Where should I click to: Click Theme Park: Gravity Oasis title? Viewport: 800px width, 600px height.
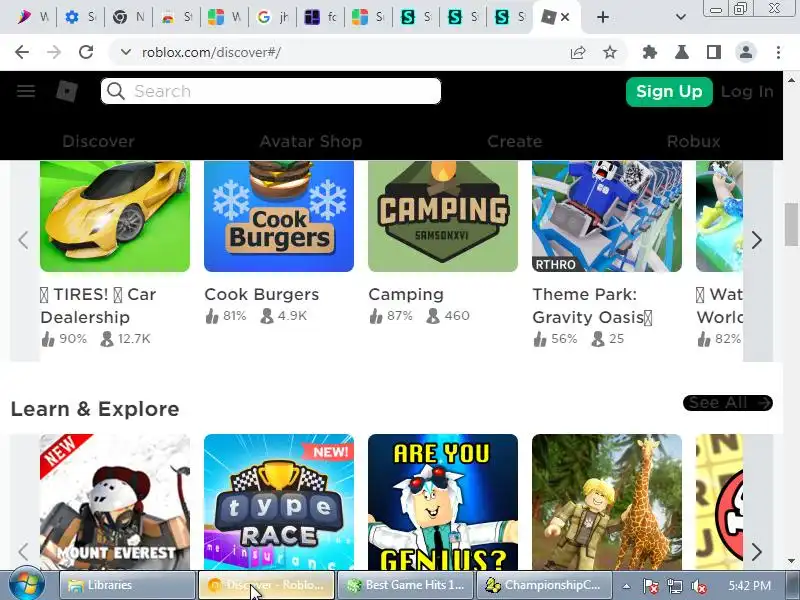click(592, 306)
